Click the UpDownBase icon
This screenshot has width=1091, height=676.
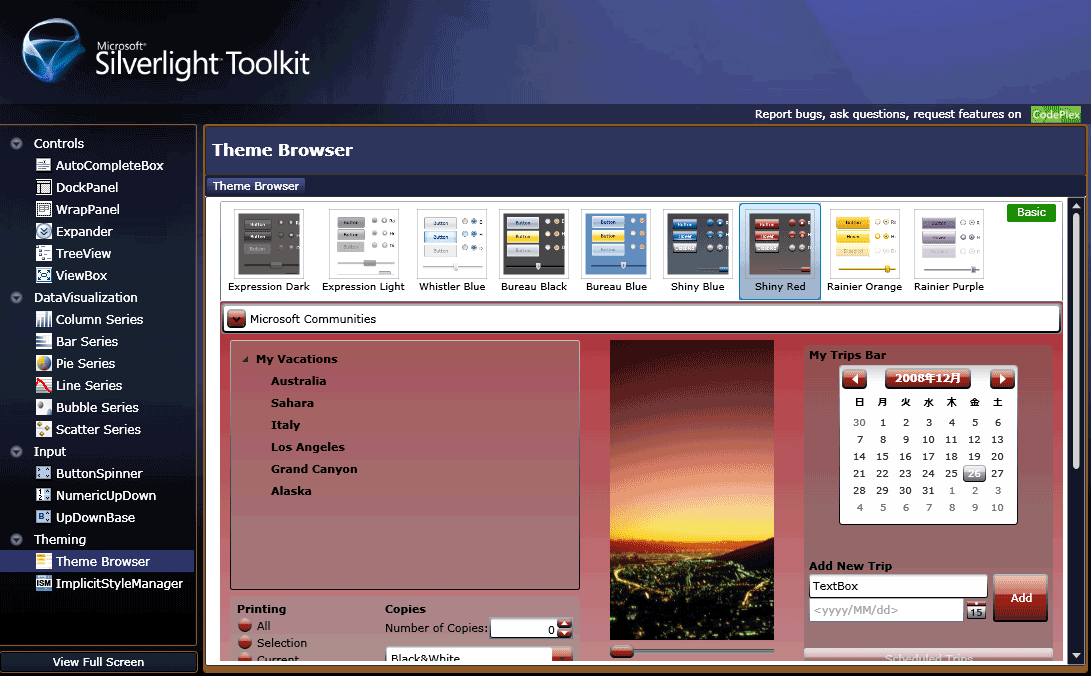[43, 517]
